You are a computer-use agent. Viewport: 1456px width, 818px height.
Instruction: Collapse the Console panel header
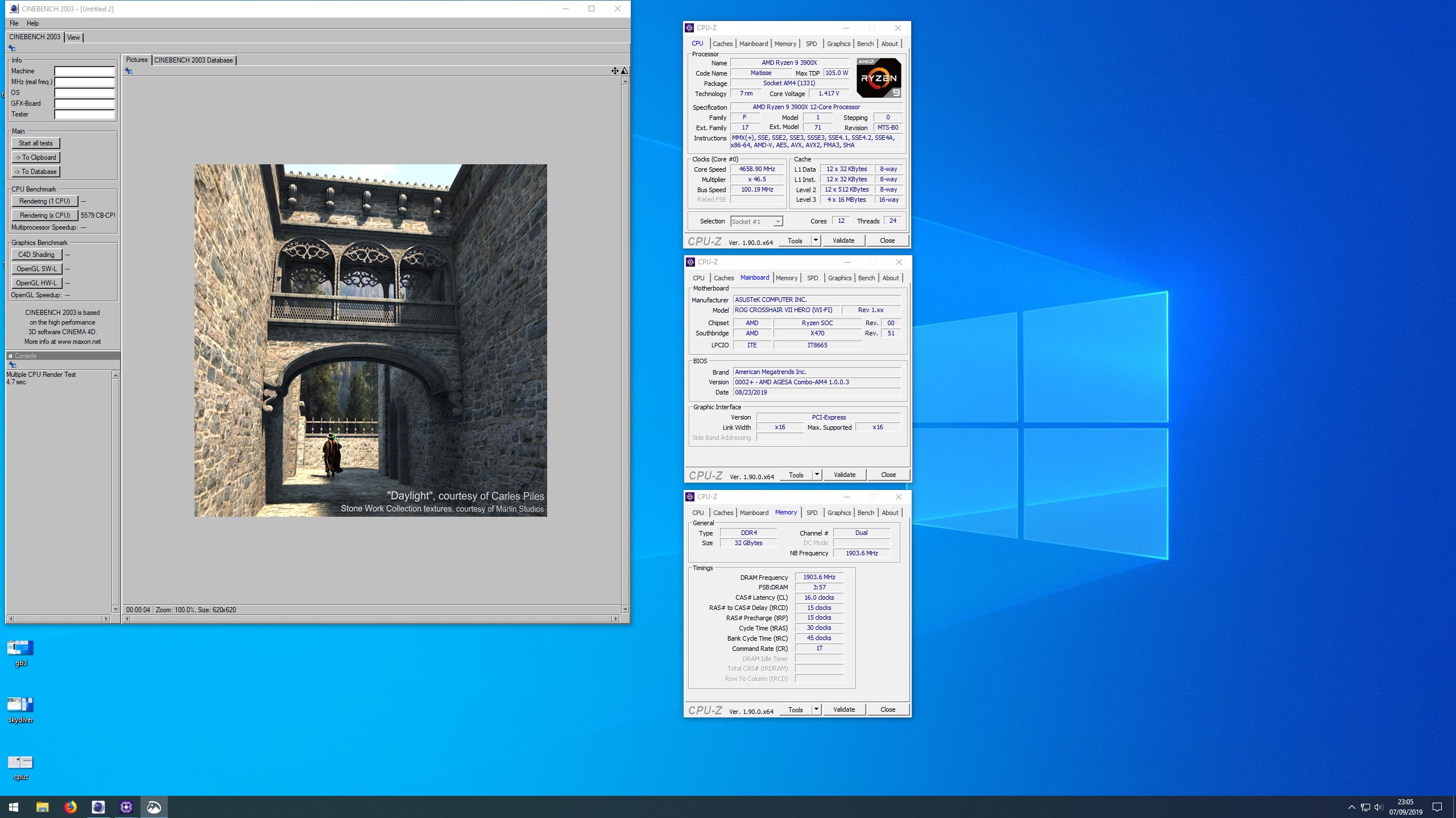(10, 356)
